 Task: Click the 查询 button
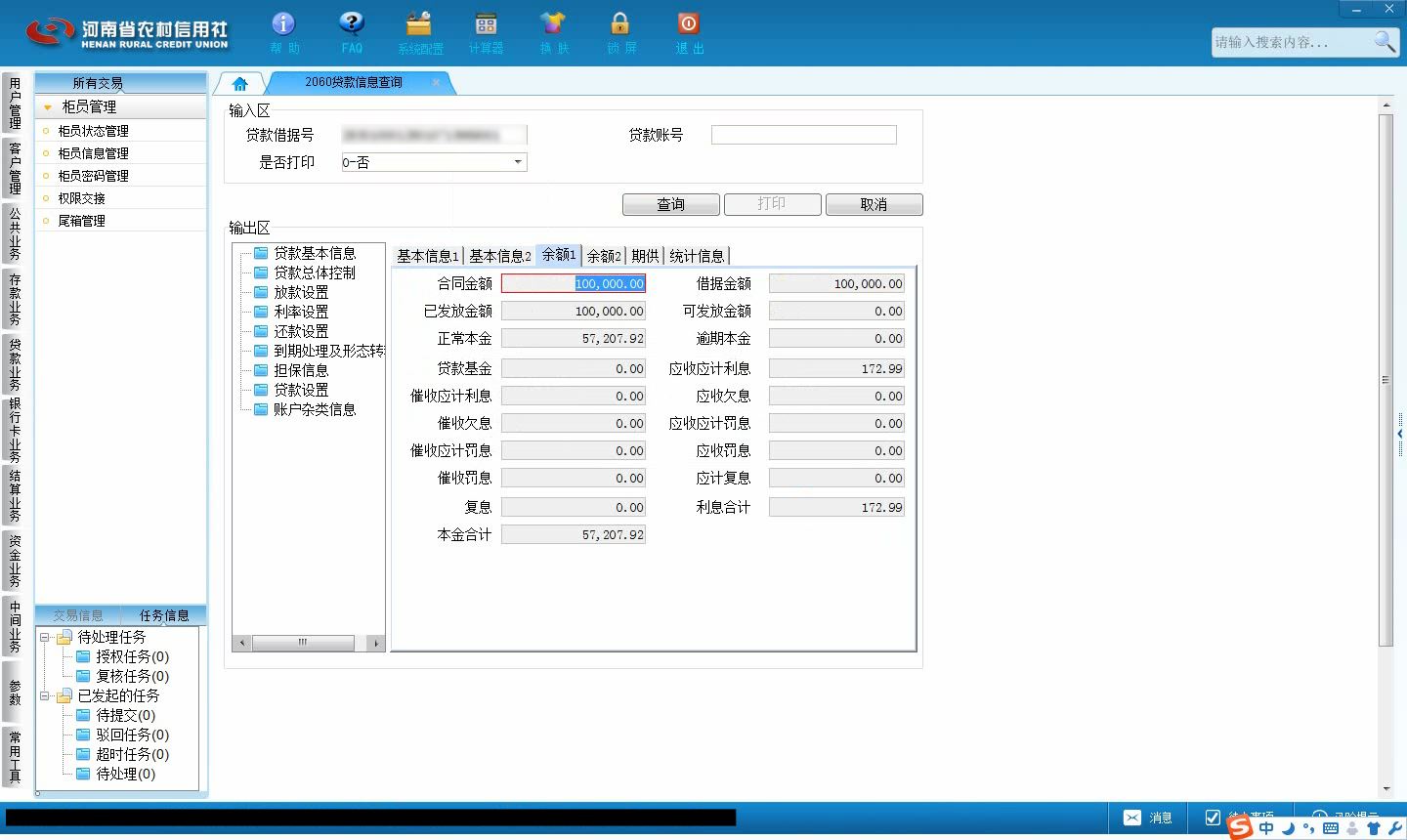(x=671, y=204)
